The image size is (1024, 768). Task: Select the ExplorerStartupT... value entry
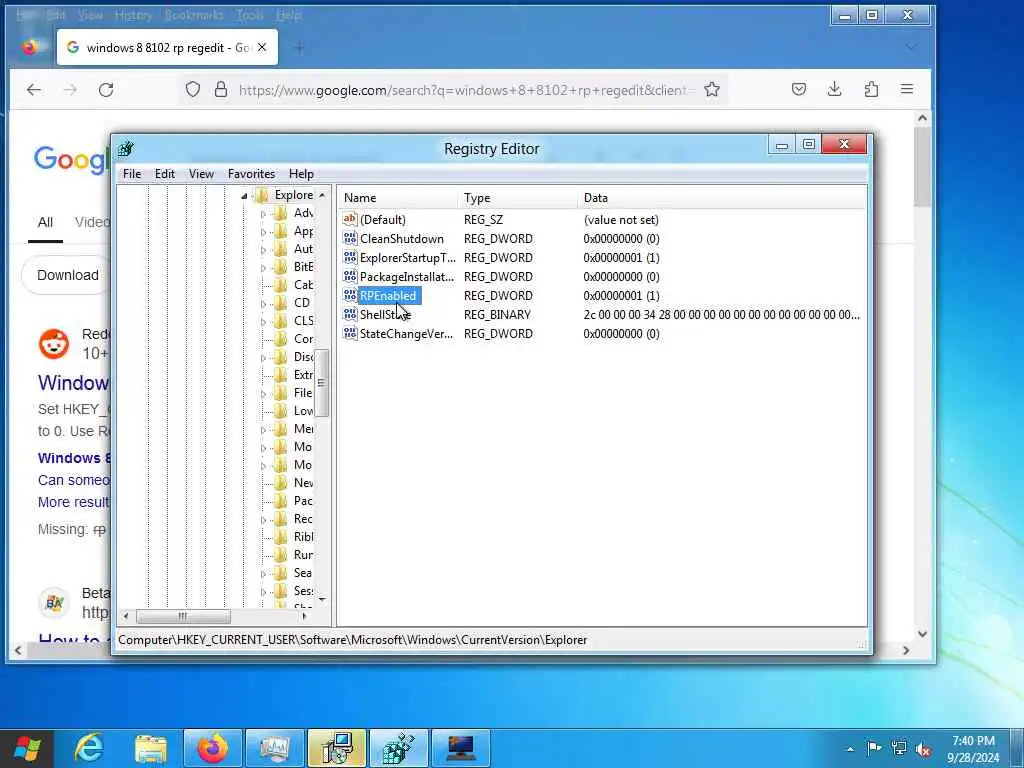click(x=408, y=258)
